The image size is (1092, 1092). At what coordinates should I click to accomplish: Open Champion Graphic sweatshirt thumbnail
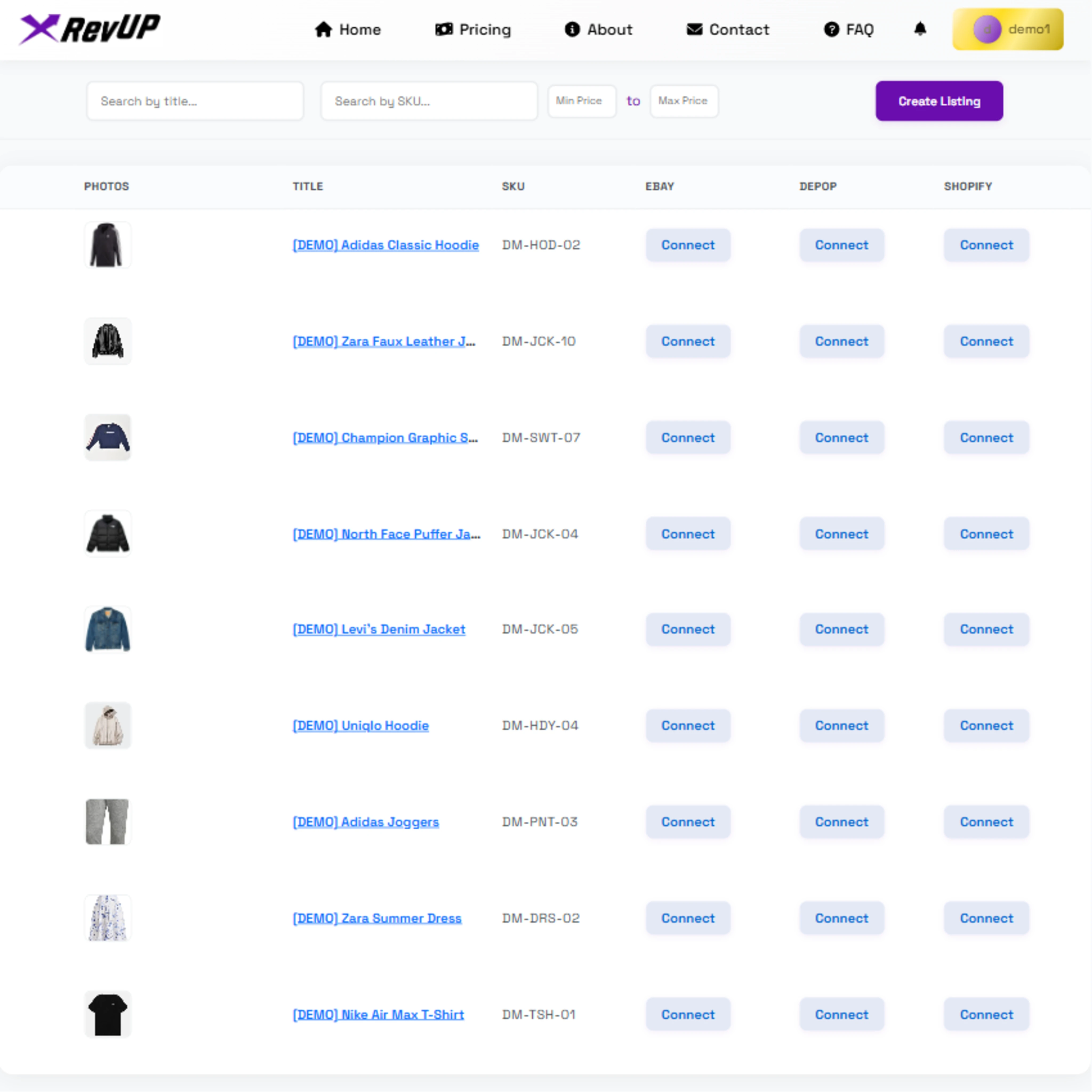[107, 437]
